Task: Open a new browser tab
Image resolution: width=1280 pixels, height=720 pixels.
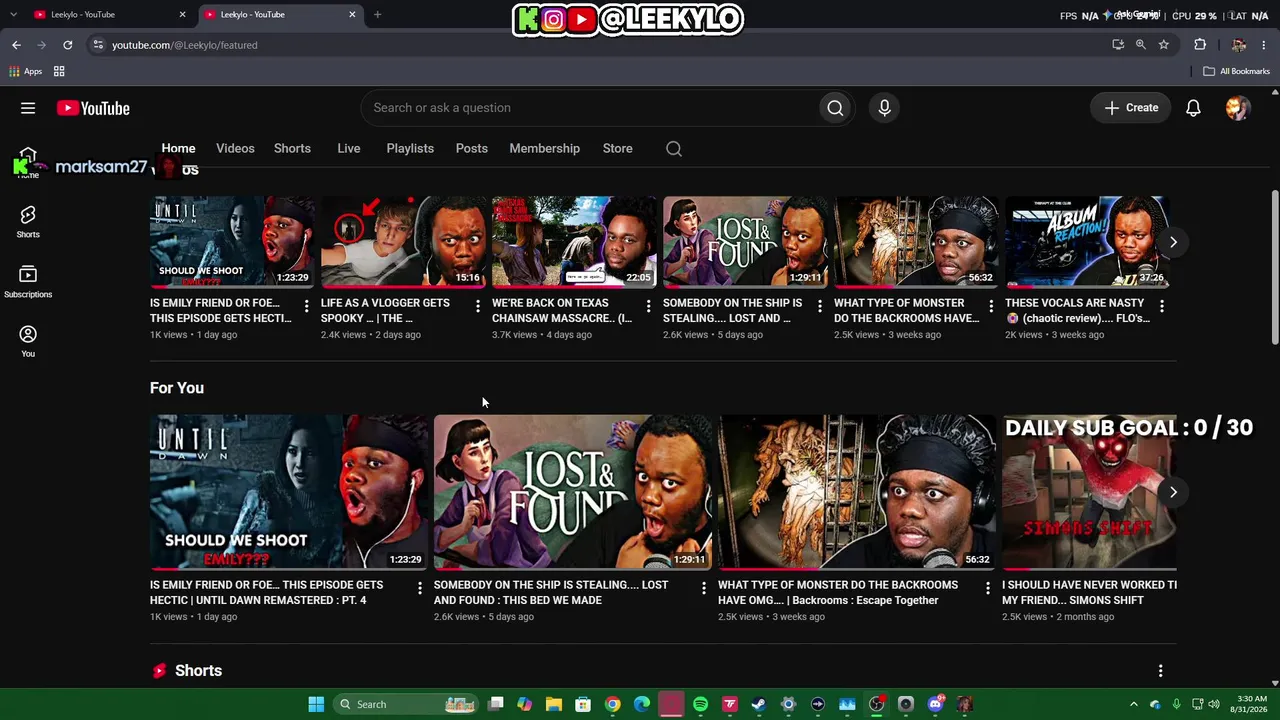Action: click(x=377, y=15)
